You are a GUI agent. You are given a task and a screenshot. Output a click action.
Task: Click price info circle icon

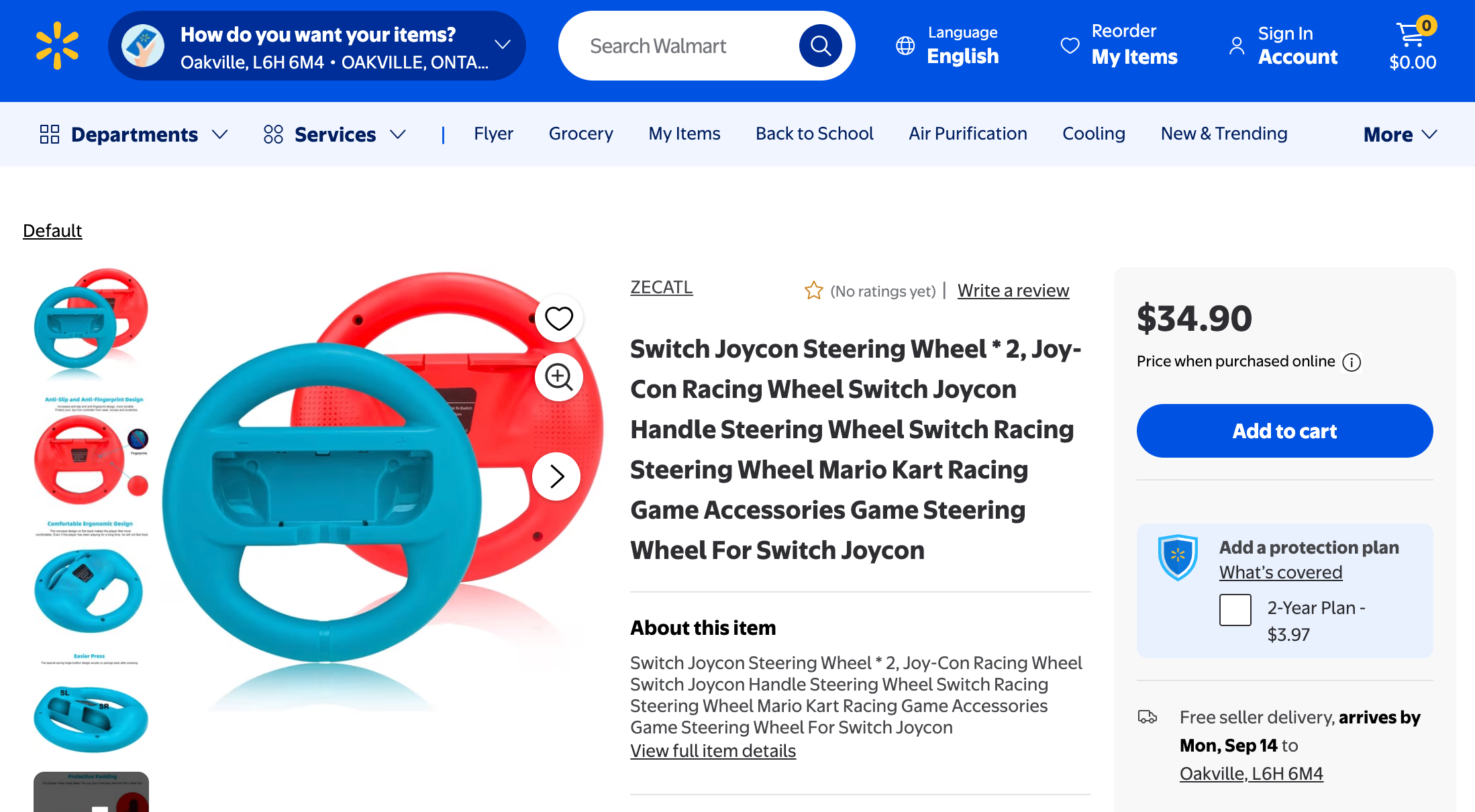[1352, 362]
